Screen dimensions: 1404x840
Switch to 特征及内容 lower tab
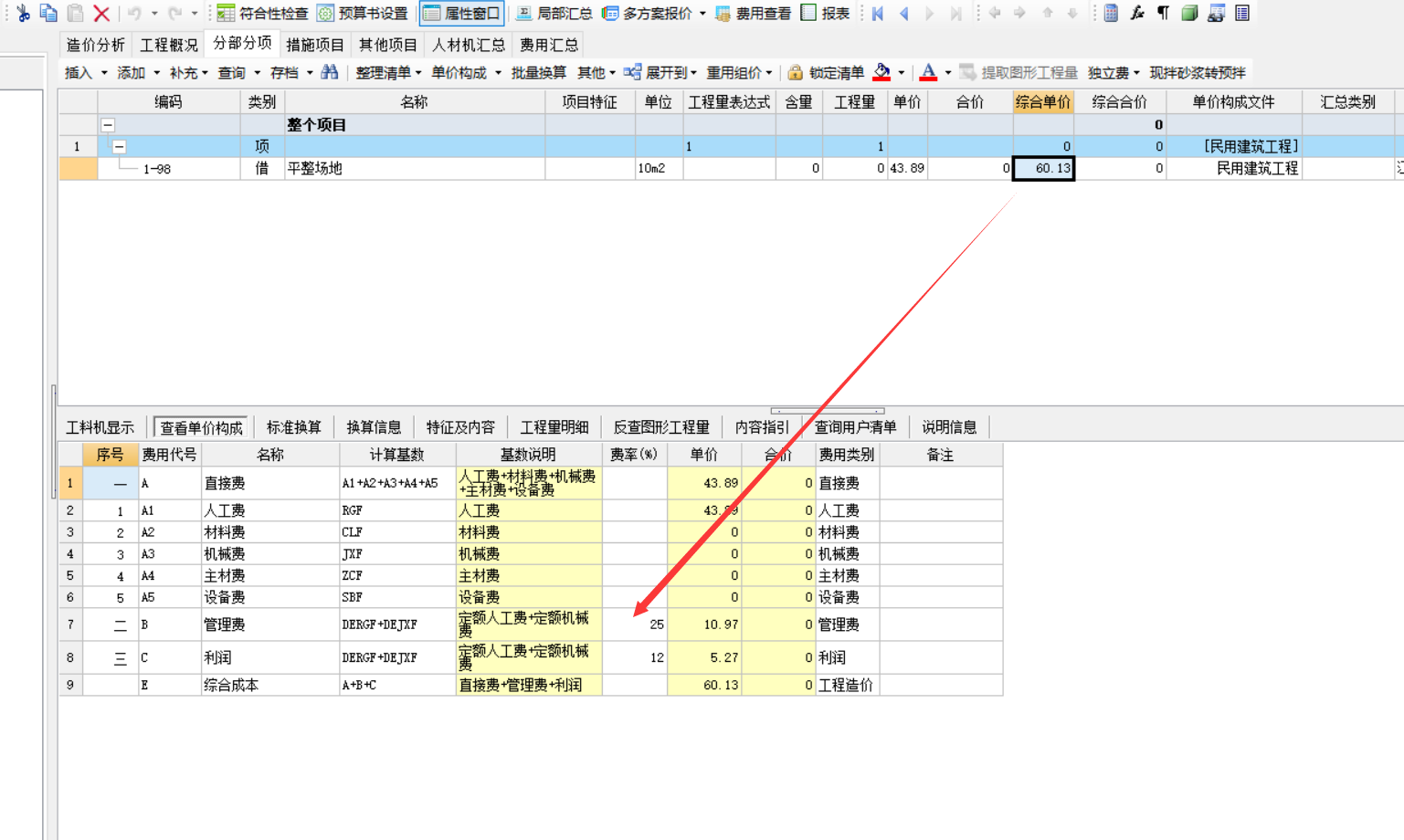coord(461,427)
